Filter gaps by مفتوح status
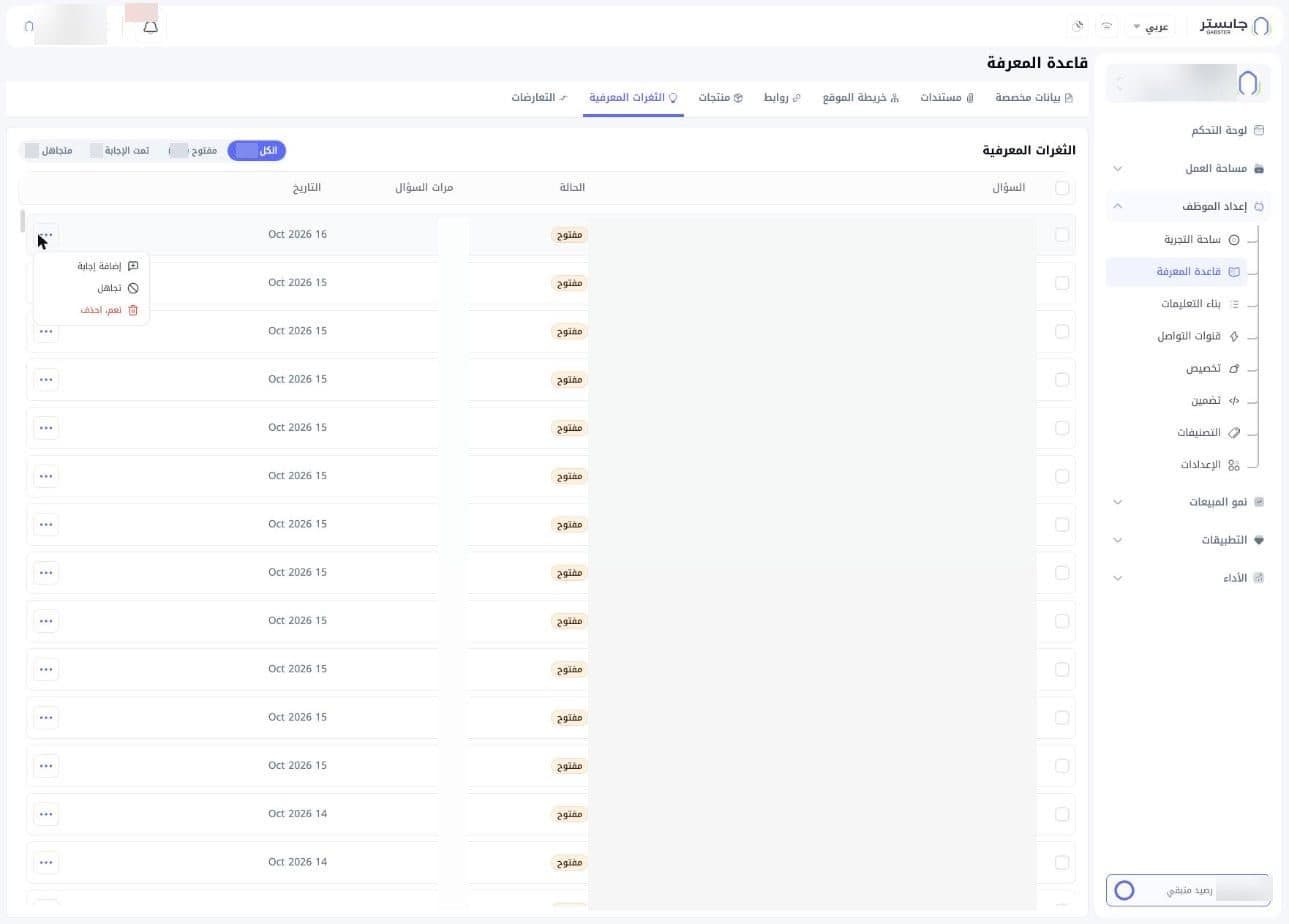The width and height of the screenshot is (1289, 924). click(x=193, y=150)
